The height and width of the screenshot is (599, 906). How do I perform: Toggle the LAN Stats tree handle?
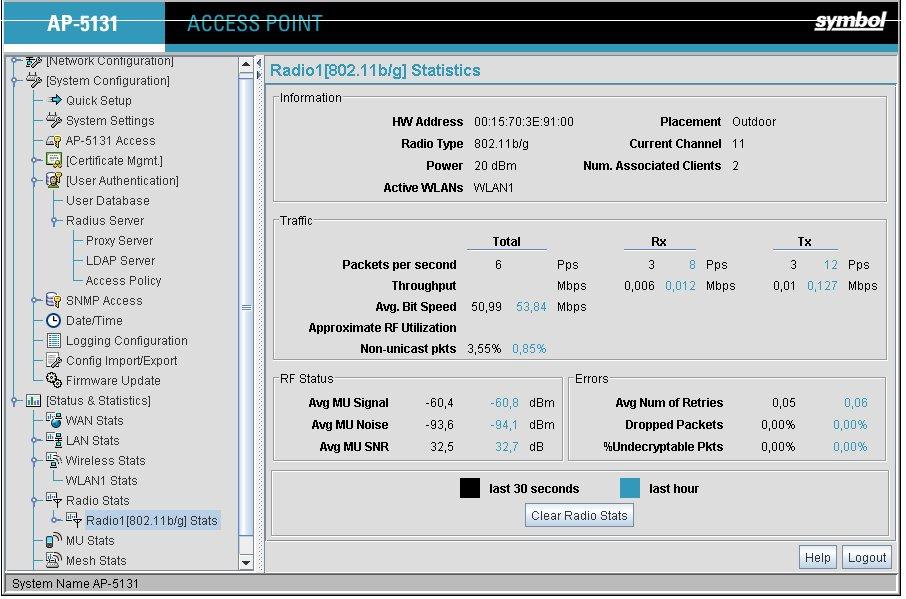coord(35,441)
